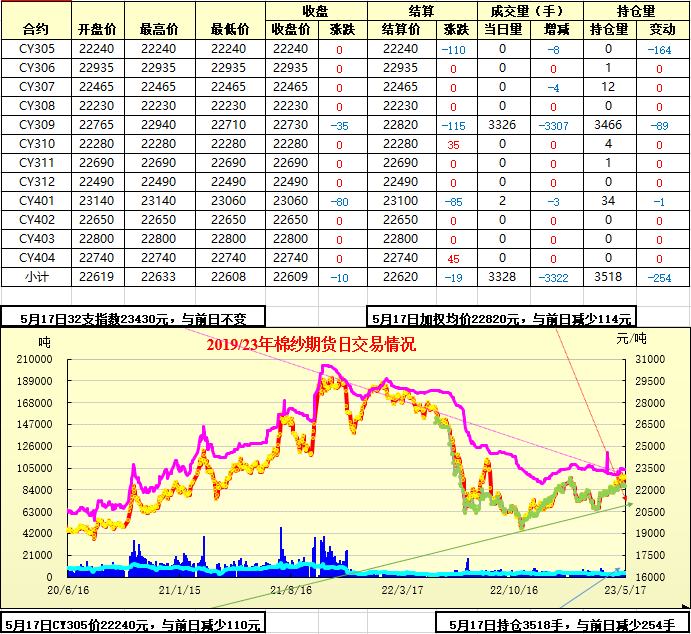
Task: Select CY309 当日量 cell showing 3326
Action: 502,125
